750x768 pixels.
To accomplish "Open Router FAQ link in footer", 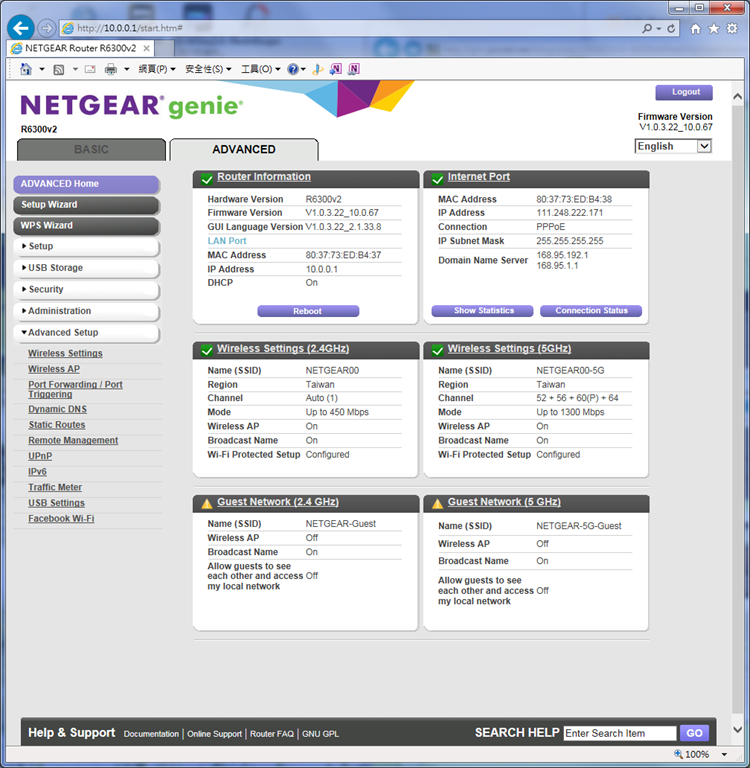I will pyautogui.click(x=272, y=734).
